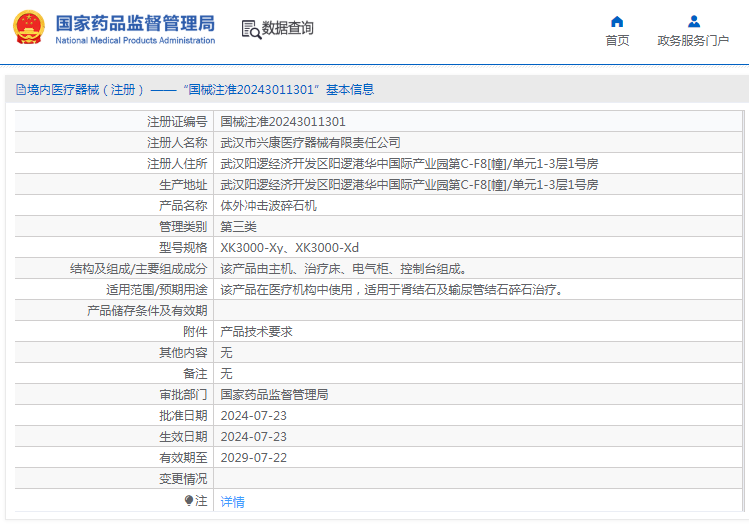Select expiry date 2029-07-22

tap(254, 458)
